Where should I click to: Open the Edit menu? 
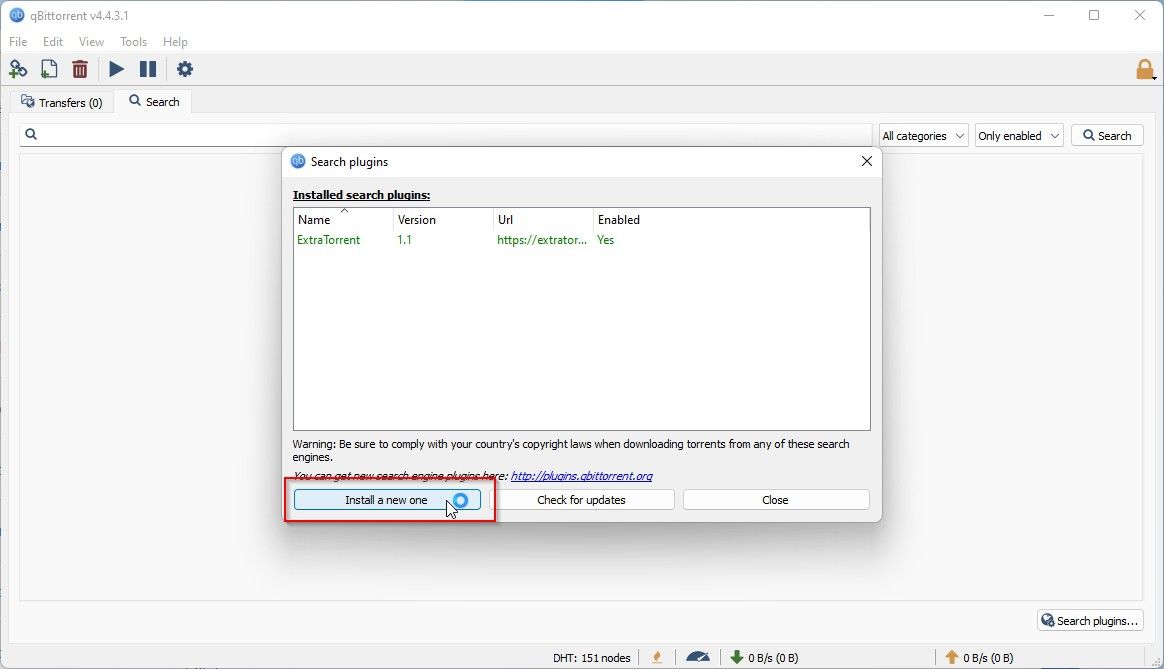point(53,42)
